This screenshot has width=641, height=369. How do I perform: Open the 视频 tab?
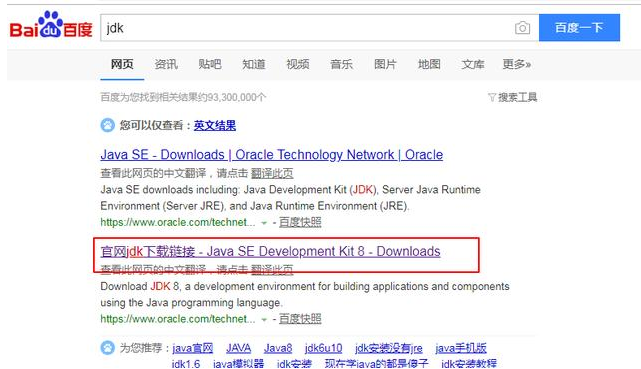point(298,64)
